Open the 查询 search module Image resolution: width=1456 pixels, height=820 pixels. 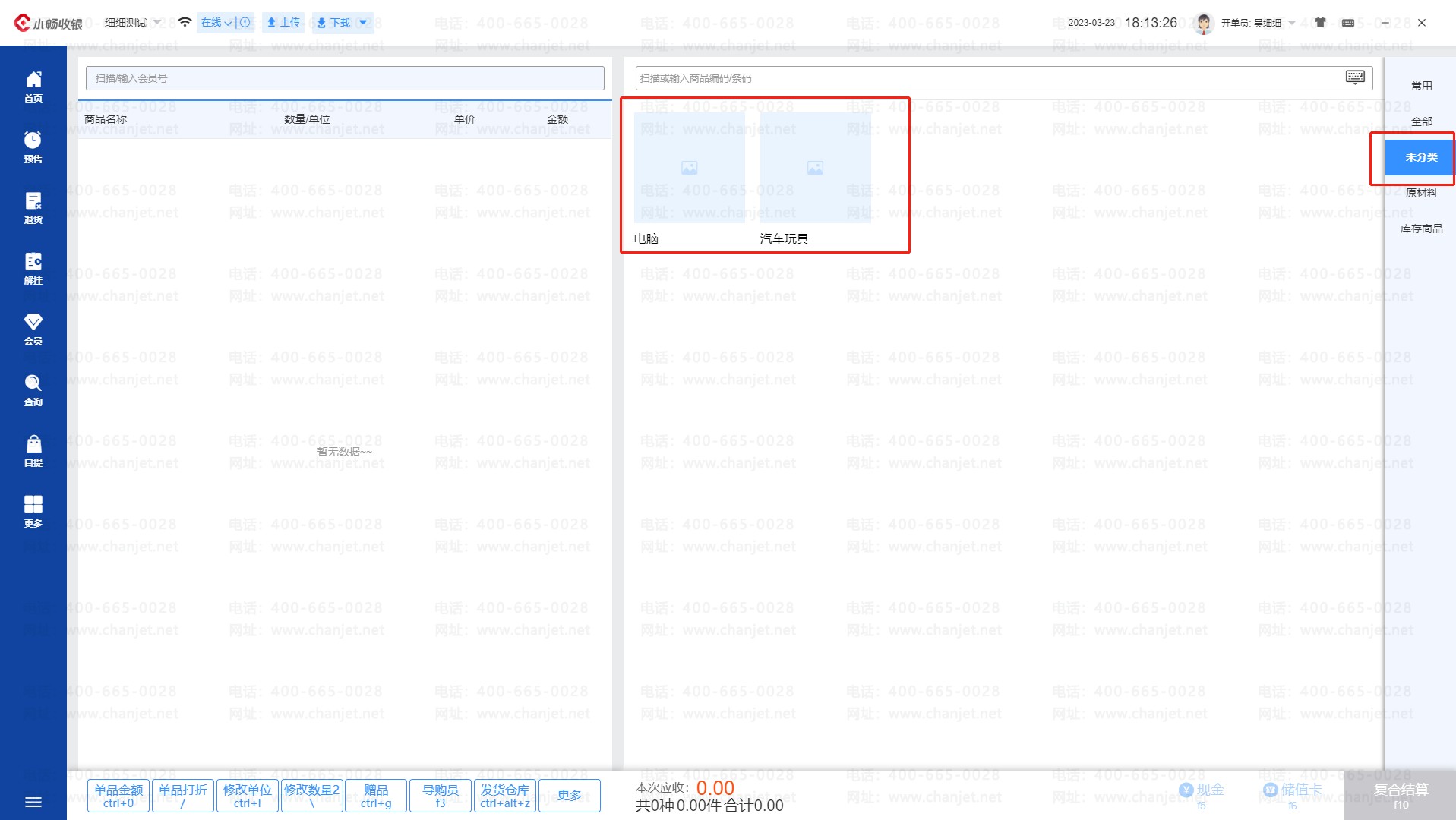click(33, 390)
